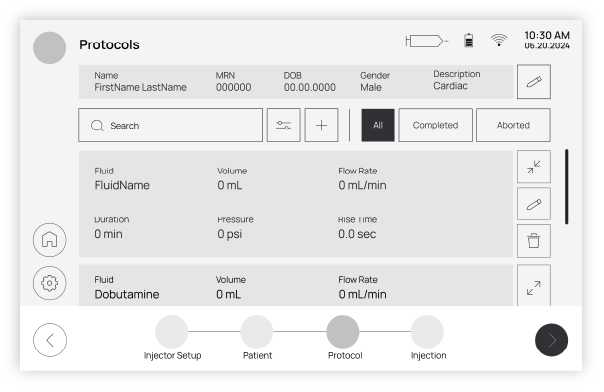Collapse the FluidName protocol card
This screenshot has width=604, height=392.
[x=534, y=167]
